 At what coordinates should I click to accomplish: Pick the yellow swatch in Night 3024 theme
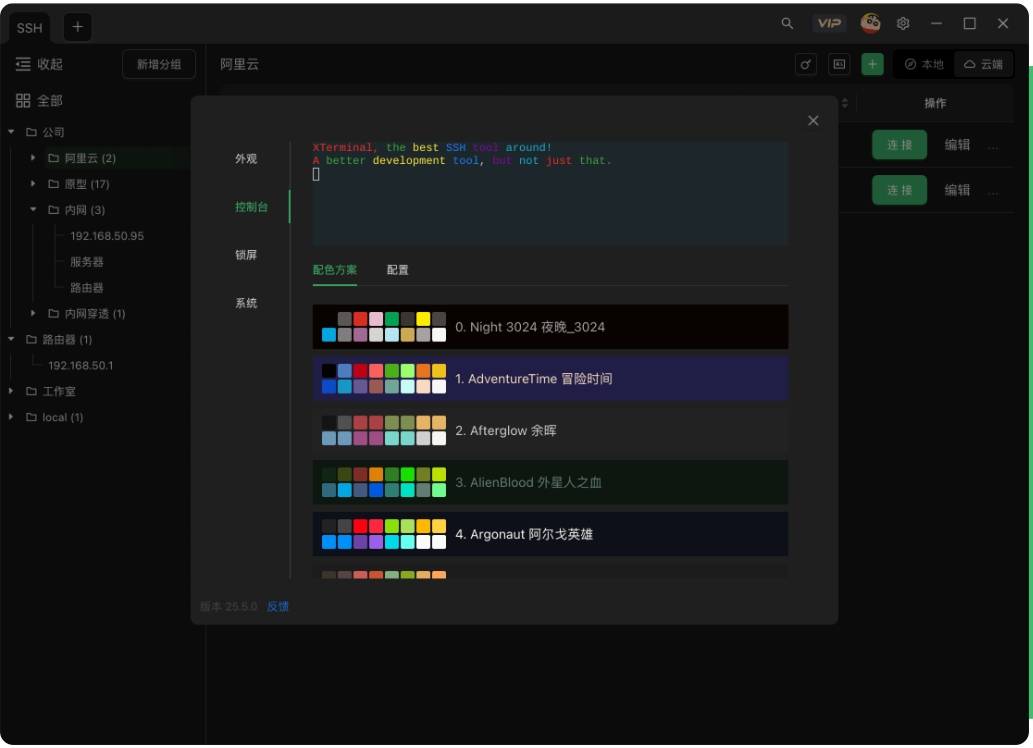coord(423,319)
